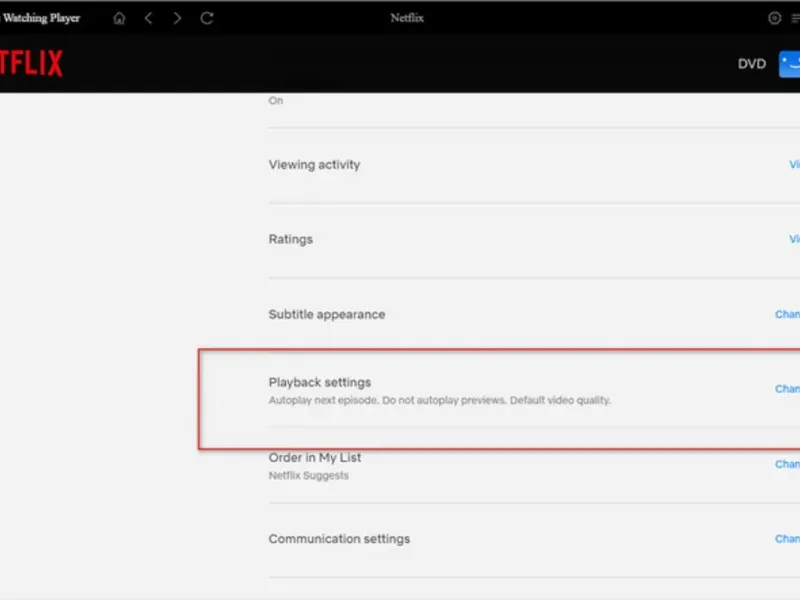Select the Subtitle appearance label
This screenshot has height=600, width=800.
(x=327, y=314)
